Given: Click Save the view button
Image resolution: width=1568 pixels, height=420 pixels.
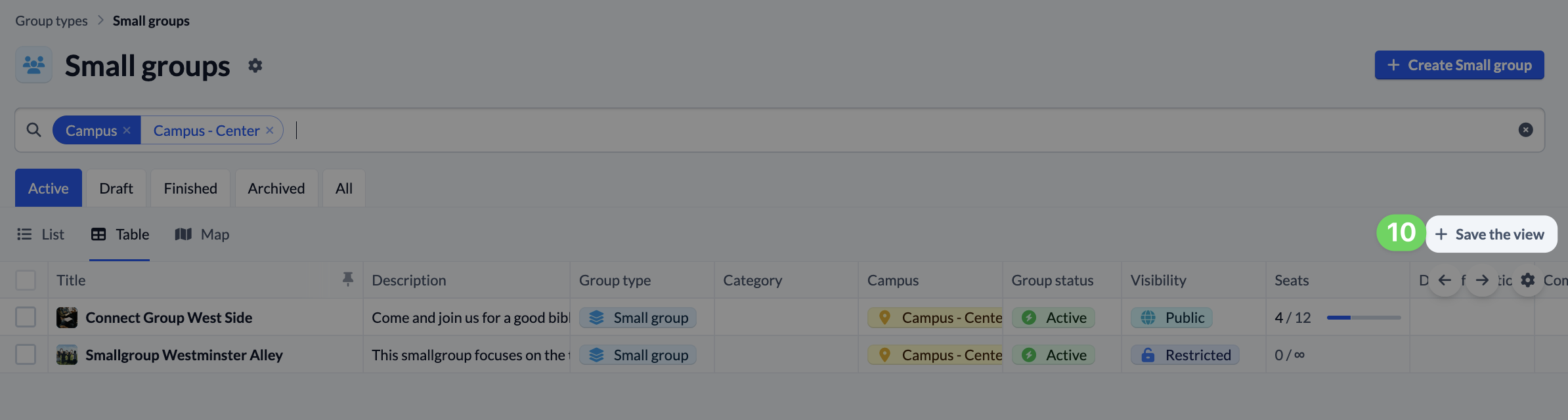Looking at the screenshot, I should click(x=1491, y=234).
